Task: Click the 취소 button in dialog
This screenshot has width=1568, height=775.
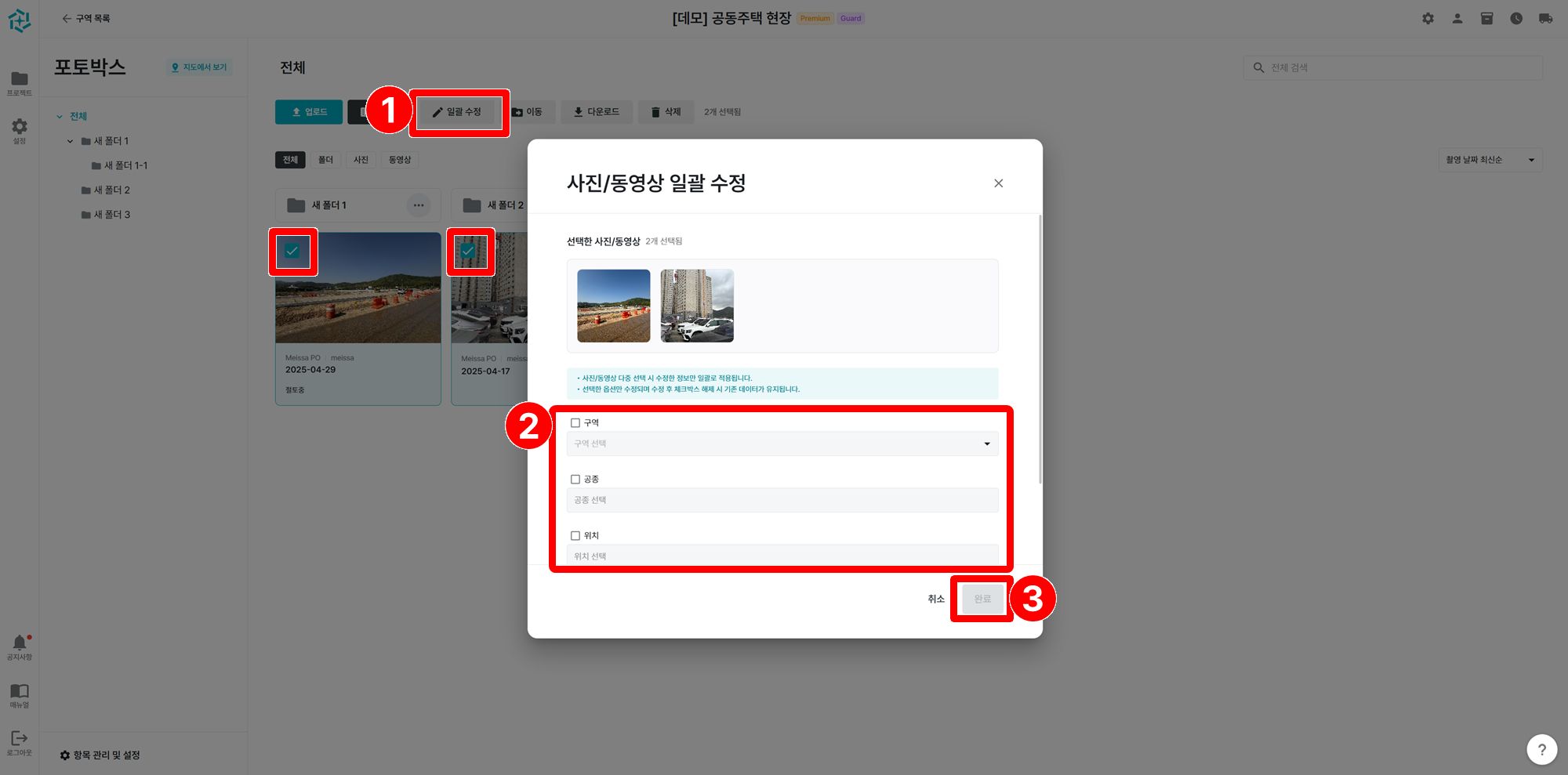Action: [x=936, y=599]
